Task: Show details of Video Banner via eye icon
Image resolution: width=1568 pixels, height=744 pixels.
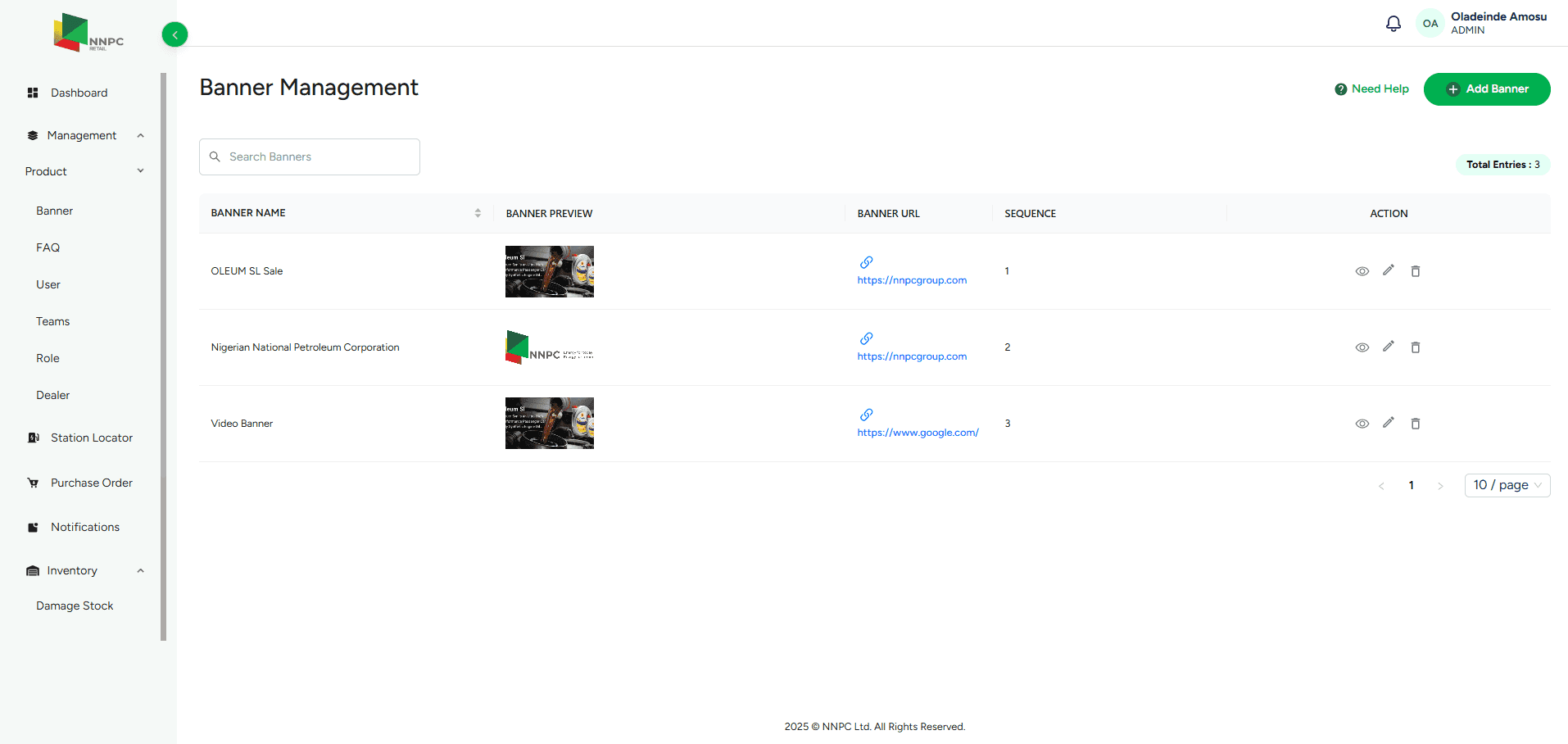Action: [1362, 424]
